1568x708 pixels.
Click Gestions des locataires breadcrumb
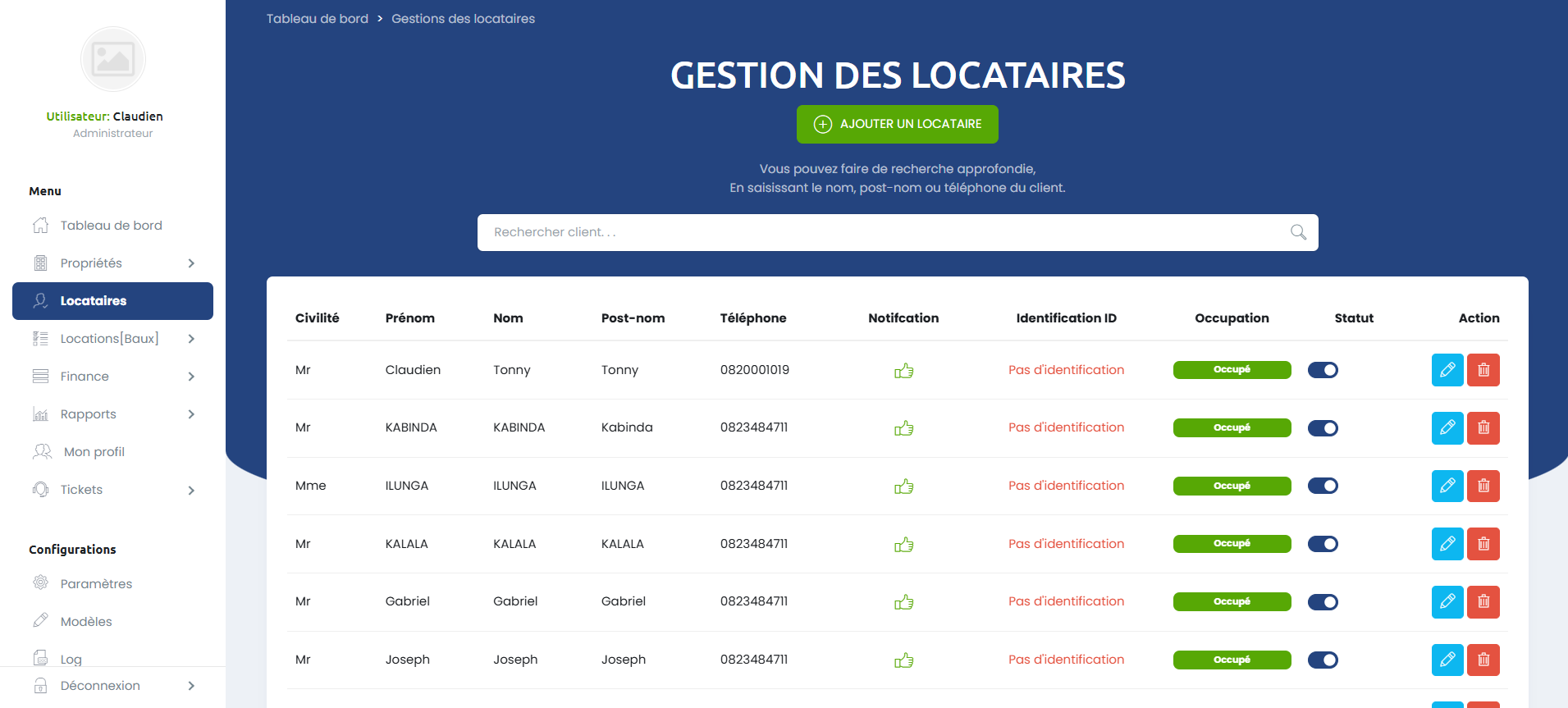(x=463, y=19)
